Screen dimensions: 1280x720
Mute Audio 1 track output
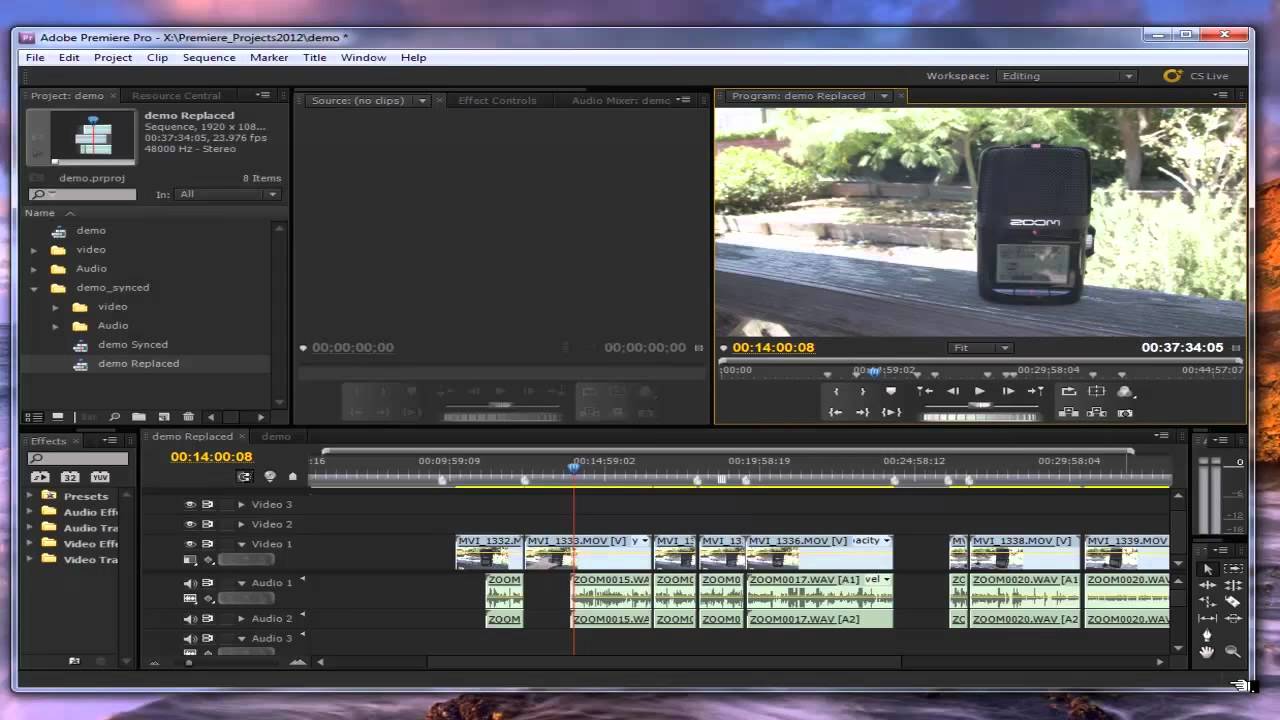click(190, 583)
